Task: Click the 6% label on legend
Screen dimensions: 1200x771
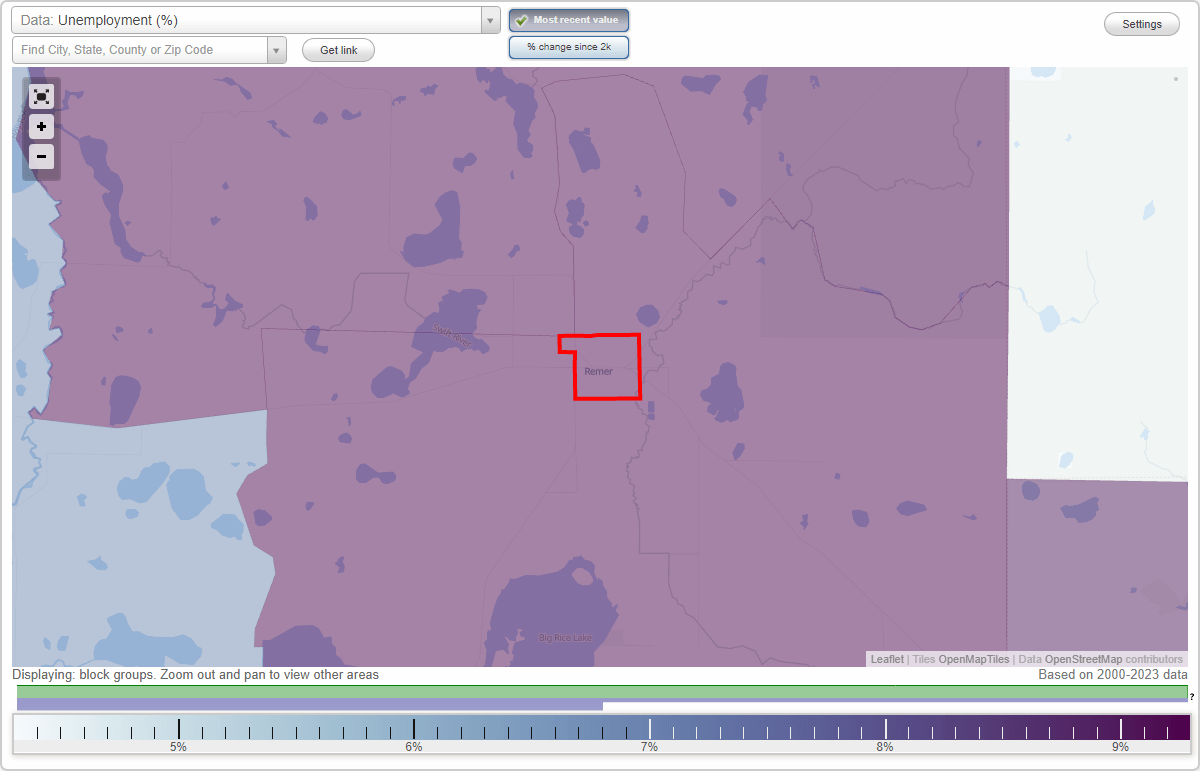Action: (x=413, y=747)
